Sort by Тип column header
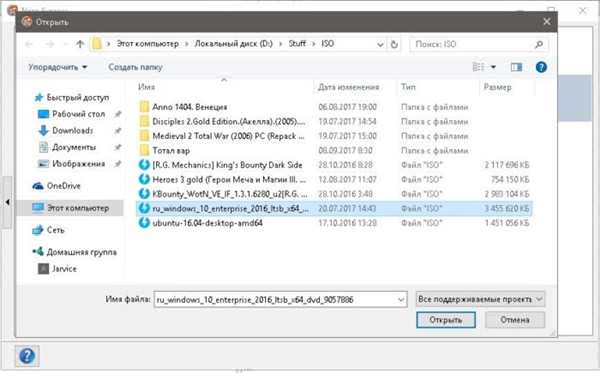Viewport: 600px width, 373px height. click(x=408, y=87)
